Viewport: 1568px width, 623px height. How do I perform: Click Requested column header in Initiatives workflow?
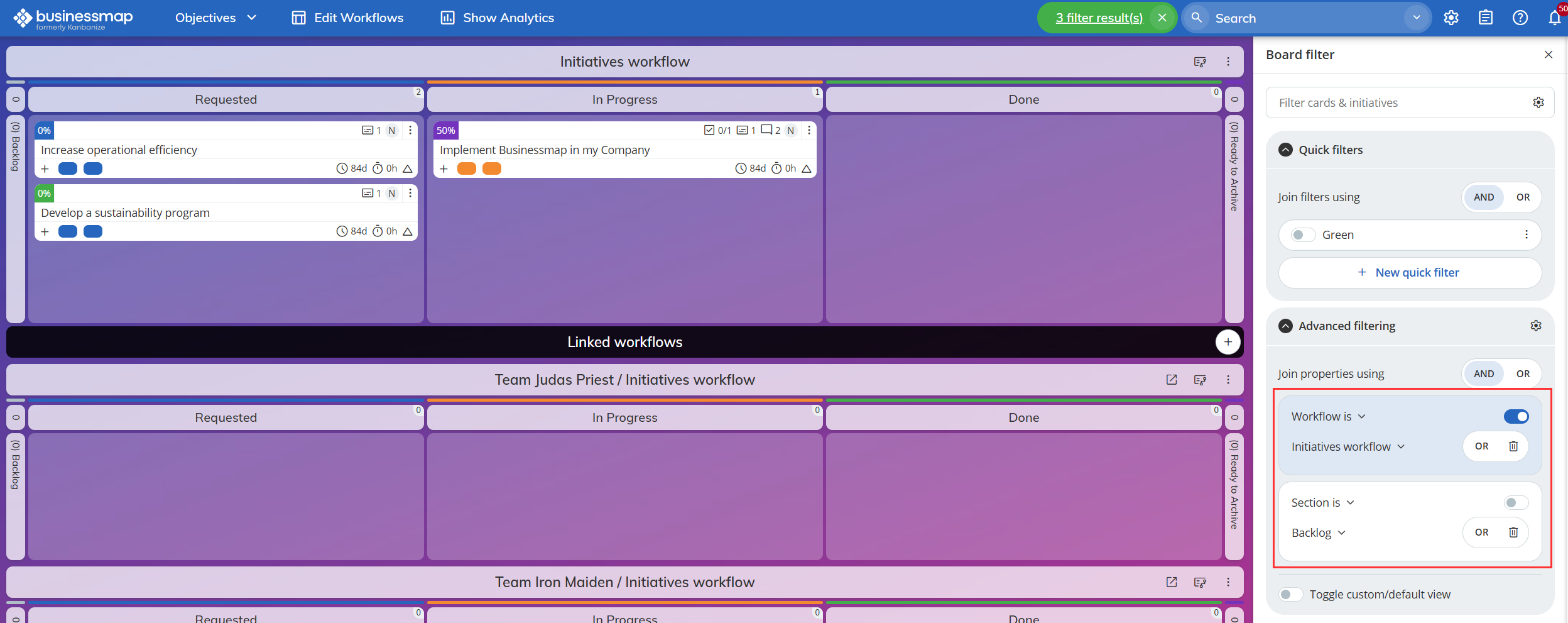tap(226, 99)
